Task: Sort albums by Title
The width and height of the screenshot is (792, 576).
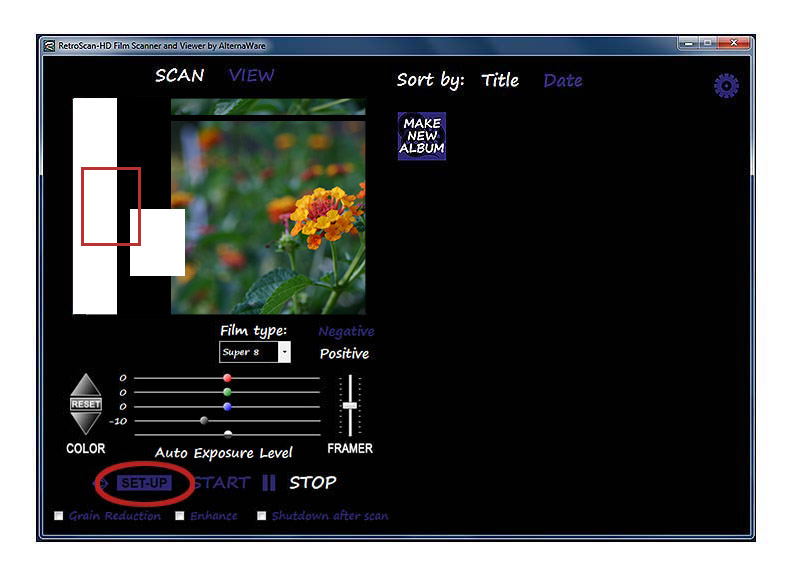Action: pos(500,81)
